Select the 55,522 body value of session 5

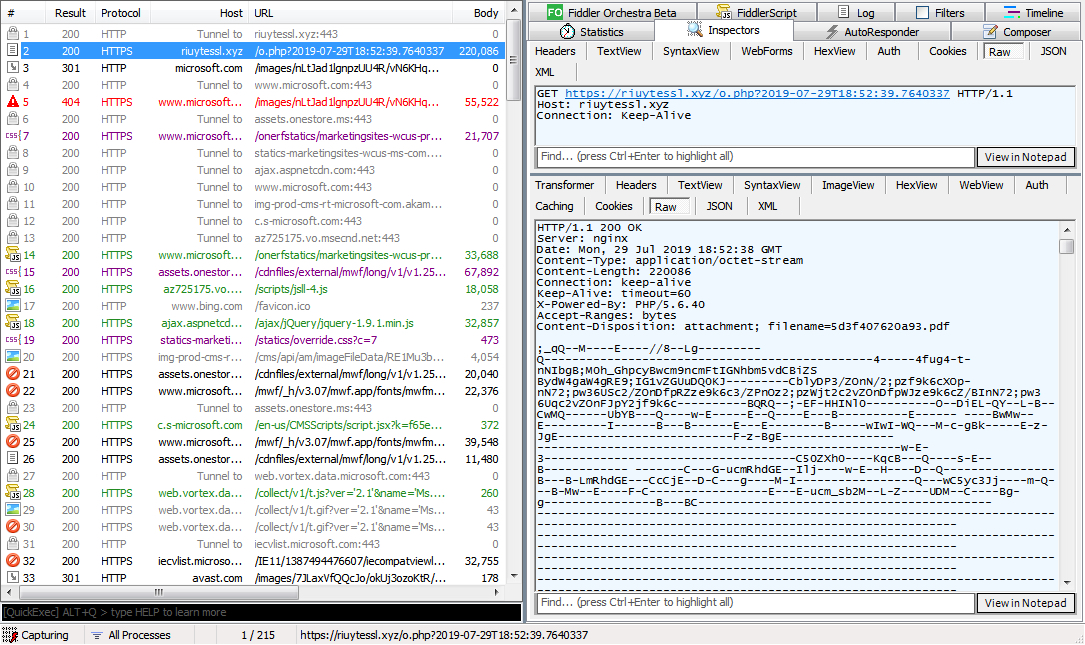pos(482,102)
